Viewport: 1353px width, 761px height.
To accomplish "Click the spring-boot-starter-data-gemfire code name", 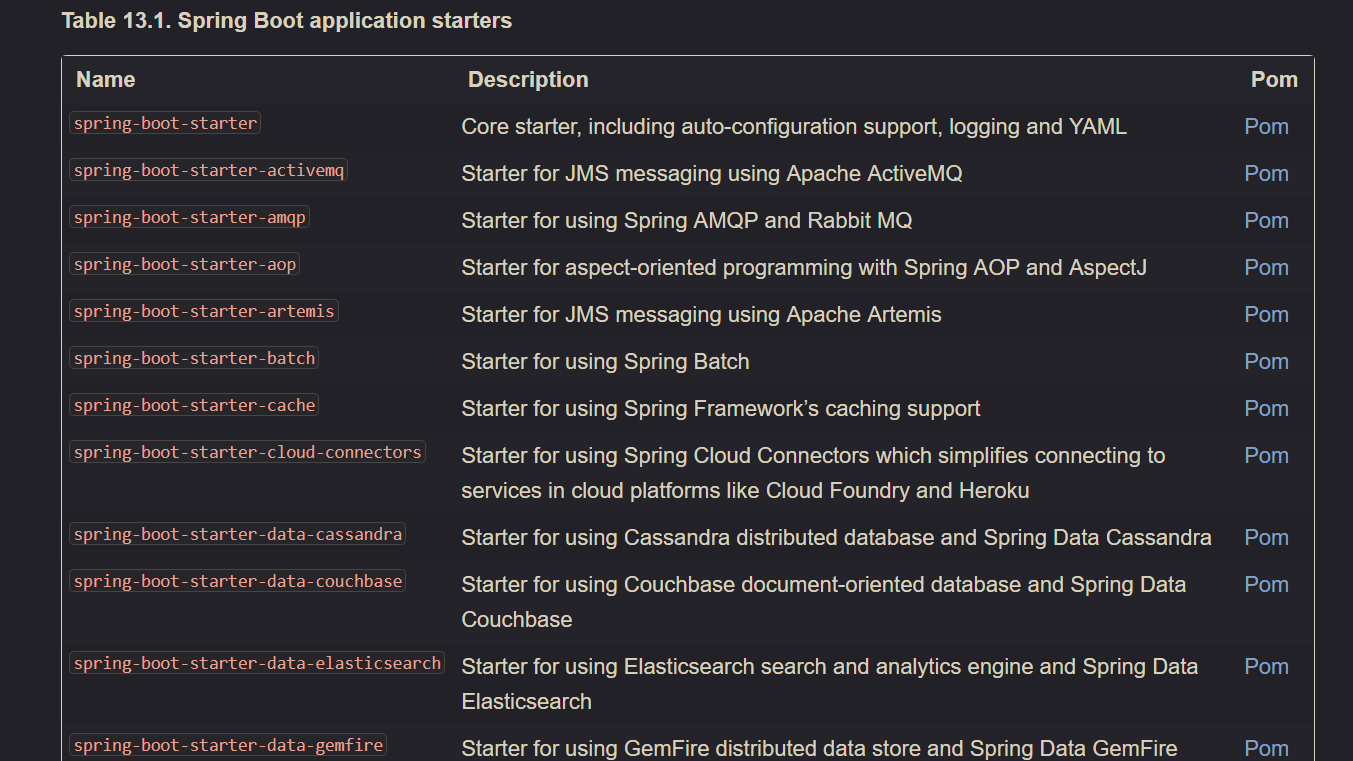I will (x=228, y=745).
